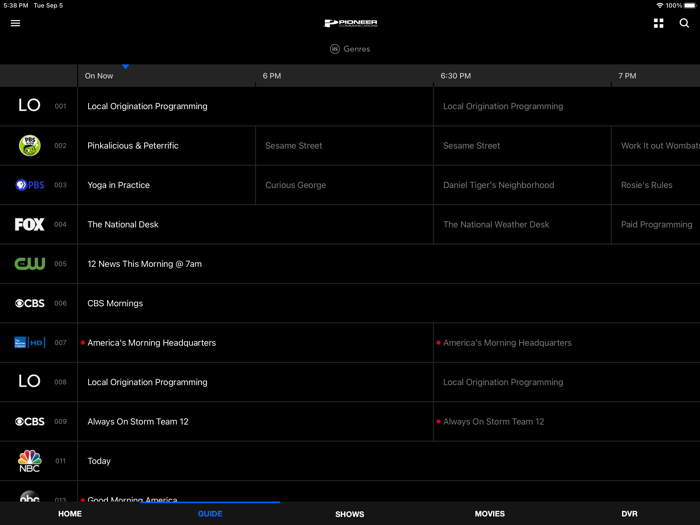Image resolution: width=700 pixels, height=525 pixels.
Task: Open CBS Mornings program
Action: [389, 303]
